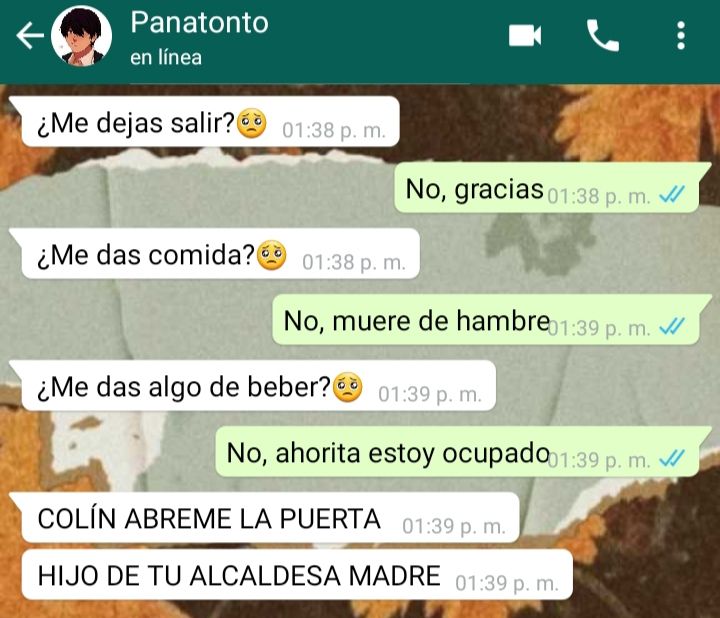Tap the back arrow to leave chat
720x618 pixels.
pos(30,35)
